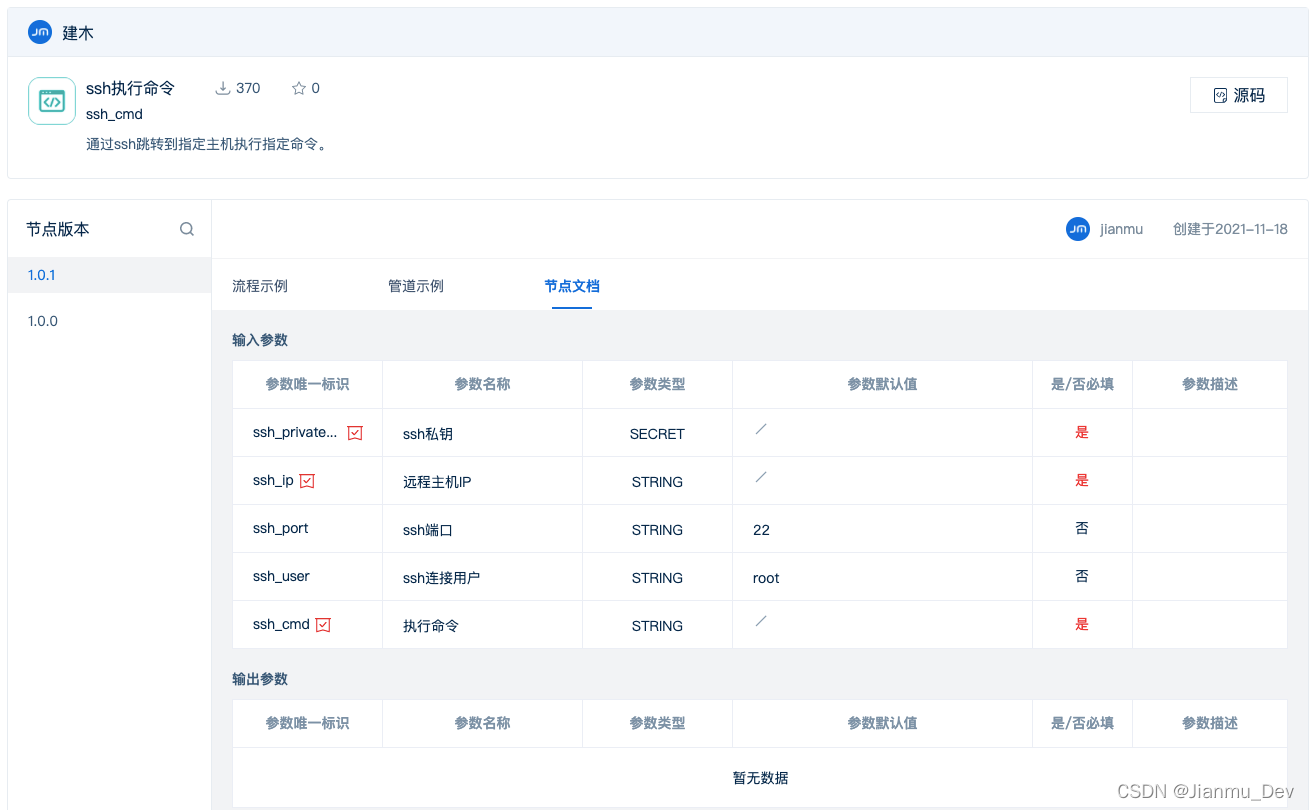Click the star count 0 link
Image resolution: width=1309 pixels, height=810 pixels.
coord(316,88)
